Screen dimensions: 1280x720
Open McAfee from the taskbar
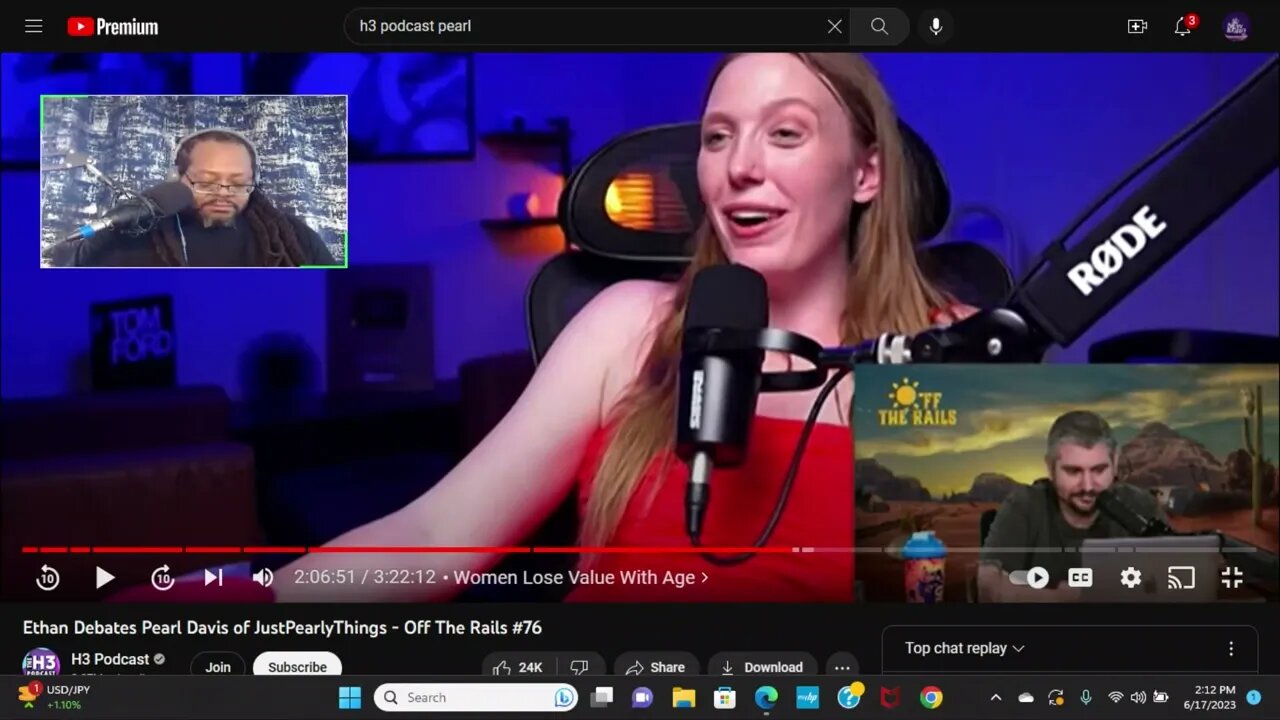(x=890, y=697)
